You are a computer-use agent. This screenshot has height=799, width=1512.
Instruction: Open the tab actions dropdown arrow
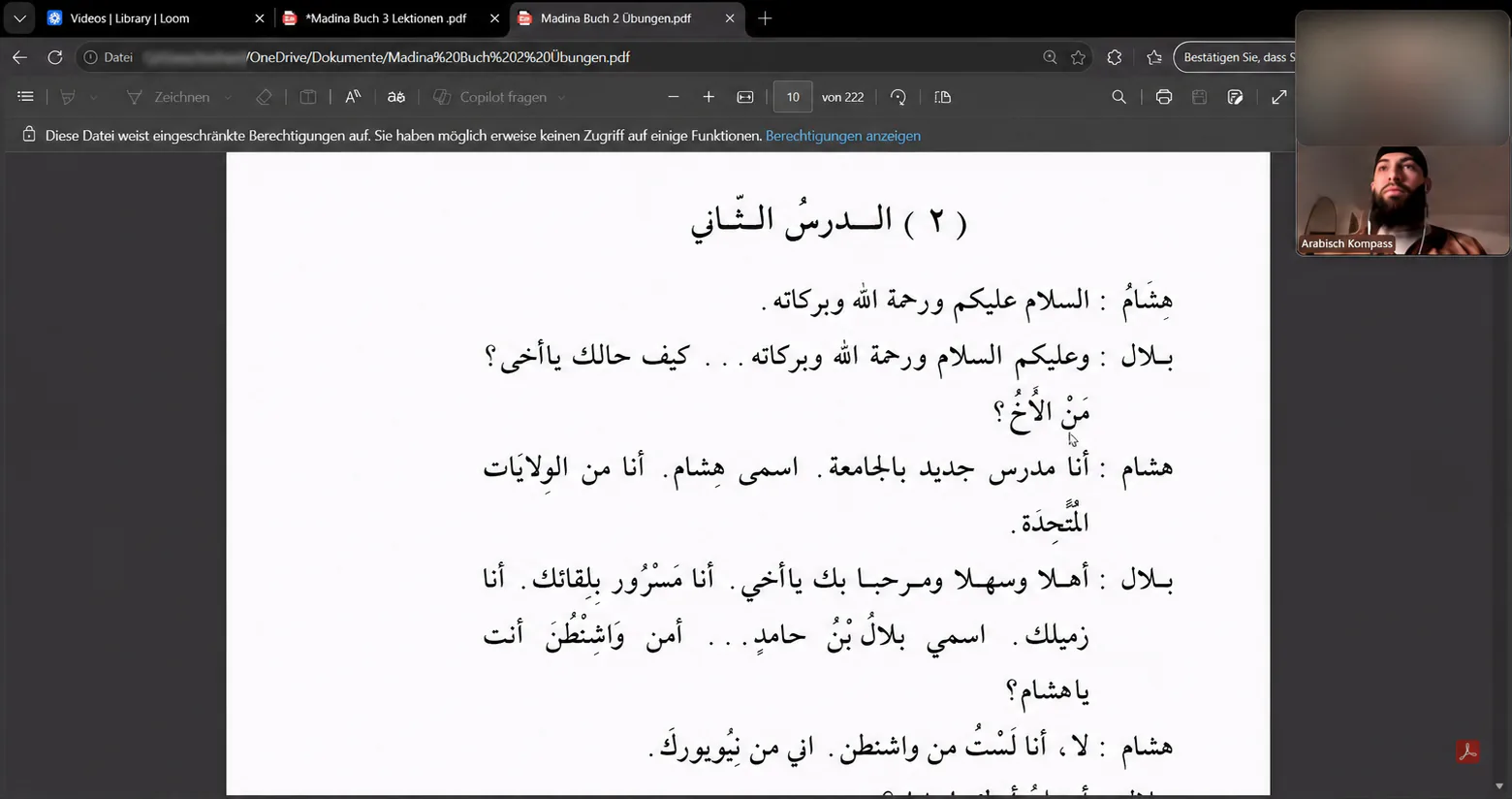pos(19,18)
